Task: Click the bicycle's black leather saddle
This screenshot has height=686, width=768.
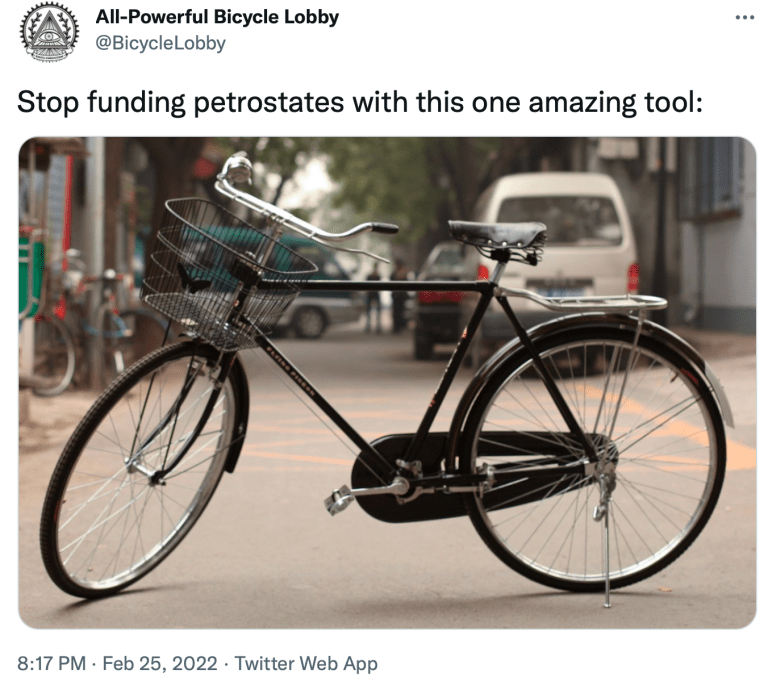Action: click(498, 235)
